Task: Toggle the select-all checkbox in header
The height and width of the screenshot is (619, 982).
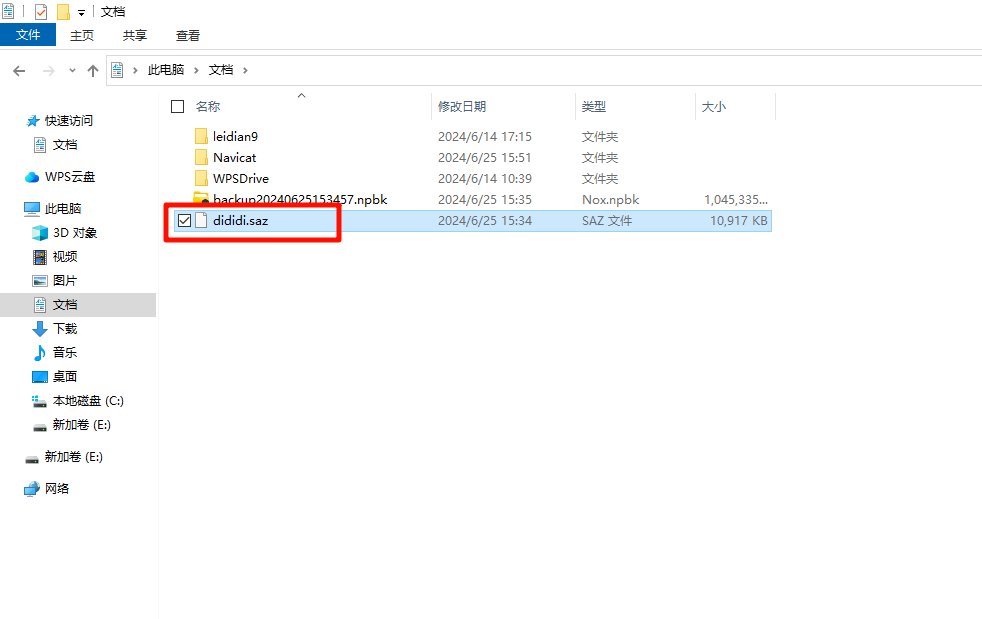Action: pos(178,106)
